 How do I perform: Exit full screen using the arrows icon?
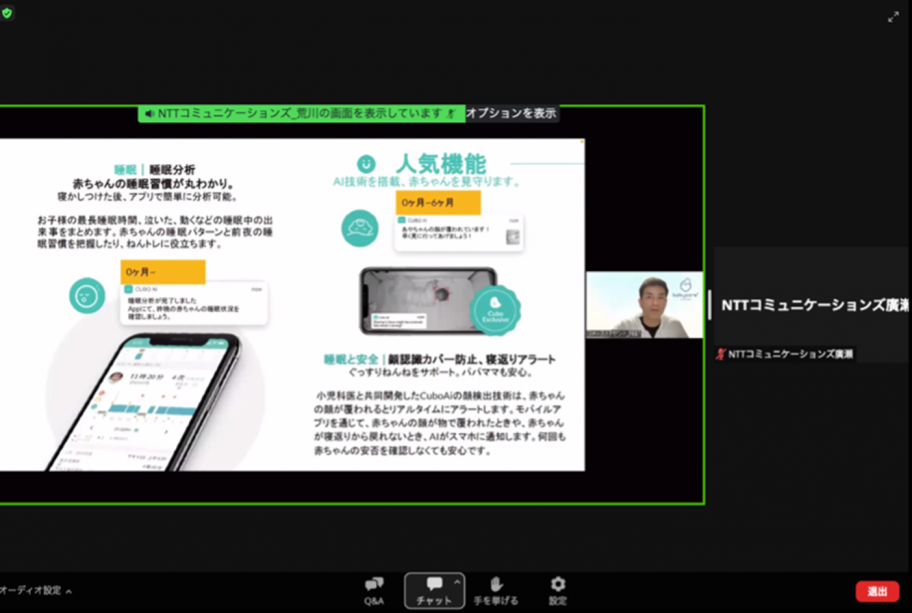[893, 17]
